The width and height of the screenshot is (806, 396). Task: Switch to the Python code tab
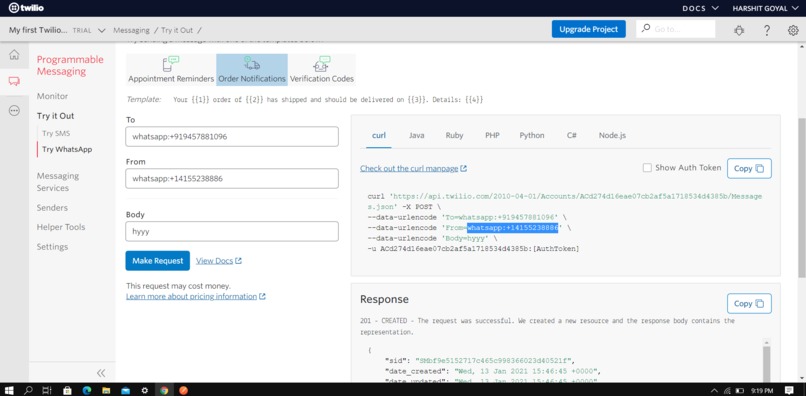pos(532,135)
